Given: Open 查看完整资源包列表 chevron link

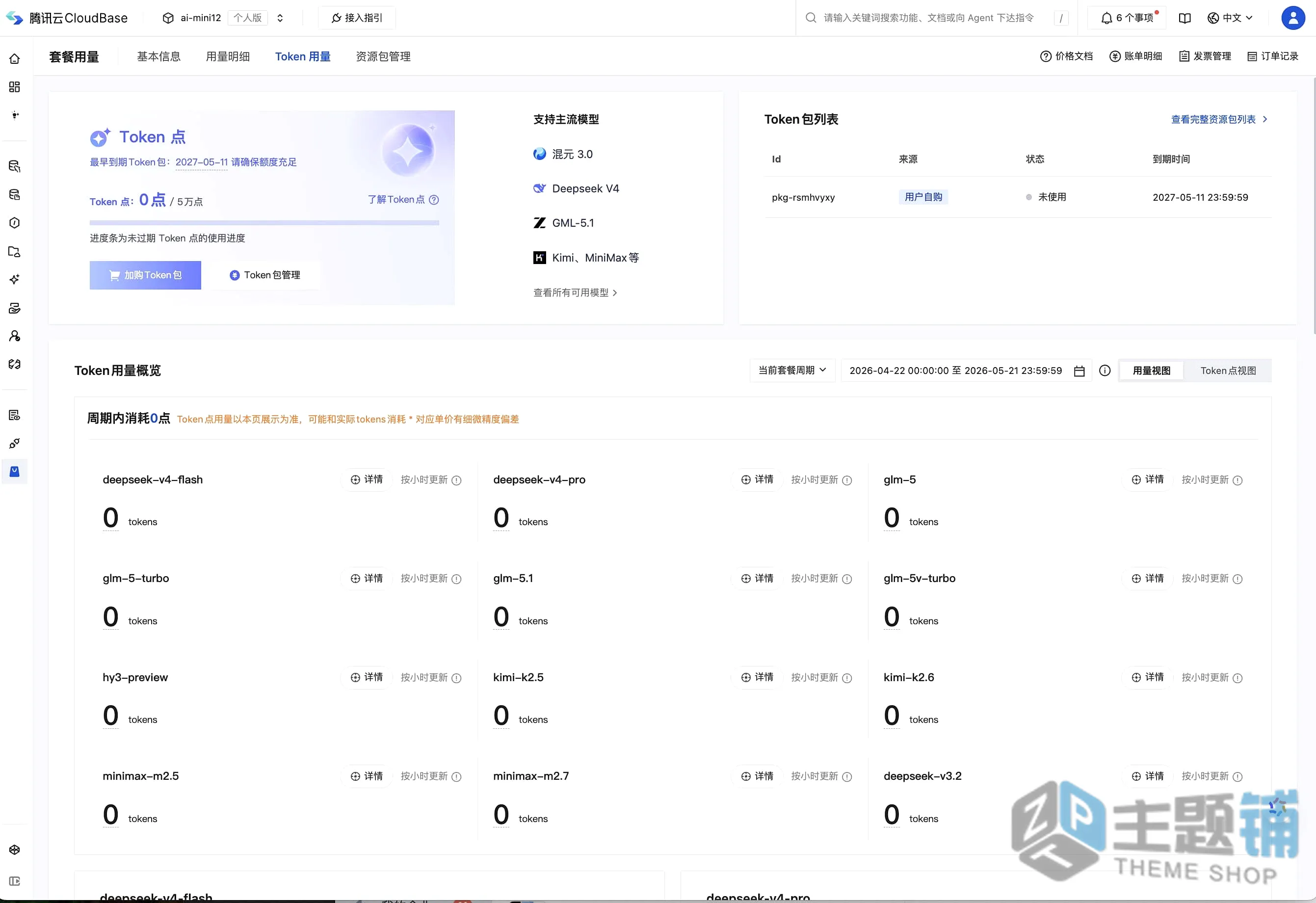Looking at the screenshot, I should click(x=1219, y=120).
